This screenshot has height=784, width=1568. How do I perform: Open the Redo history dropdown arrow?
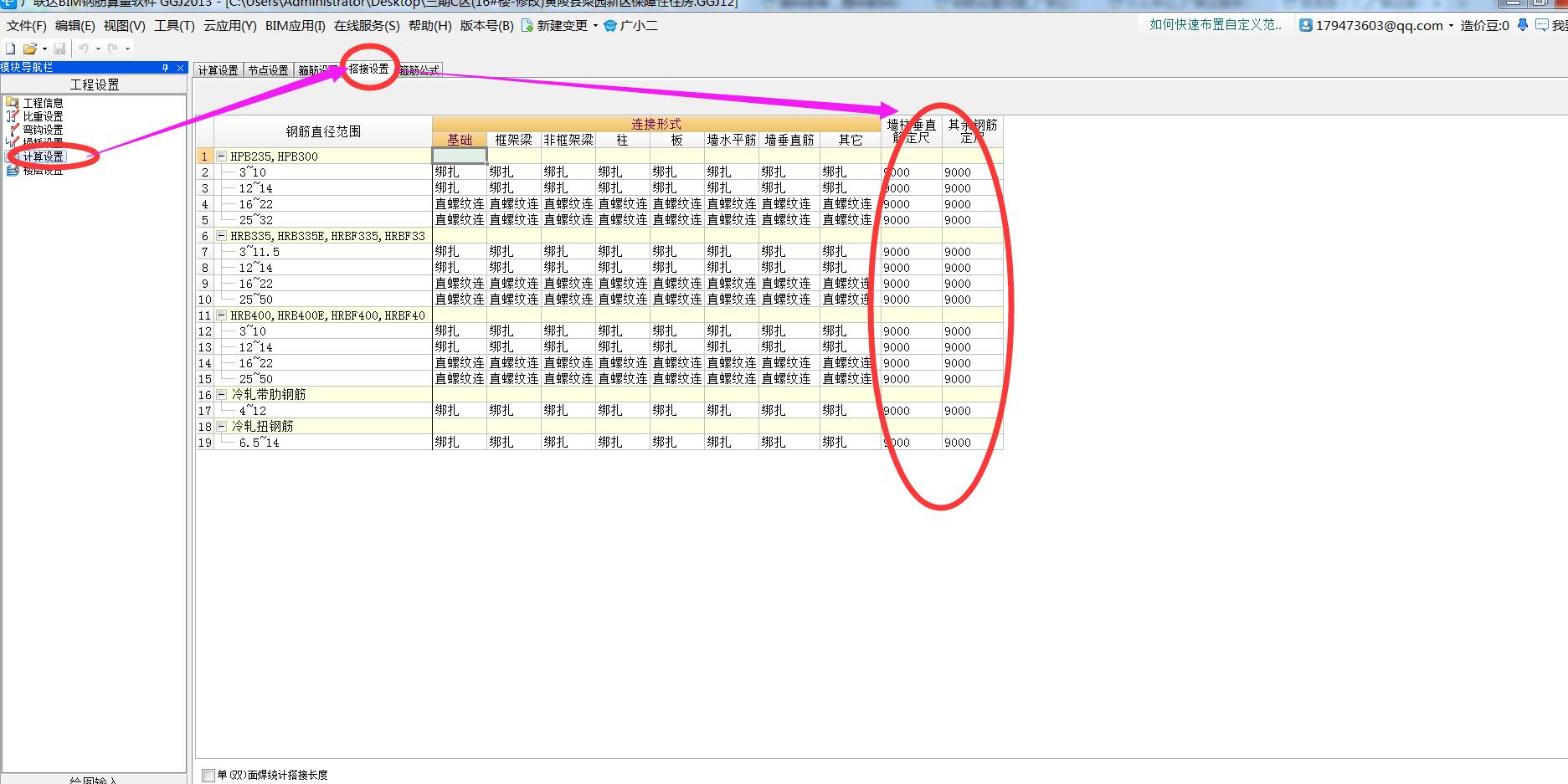(x=127, y=49)
